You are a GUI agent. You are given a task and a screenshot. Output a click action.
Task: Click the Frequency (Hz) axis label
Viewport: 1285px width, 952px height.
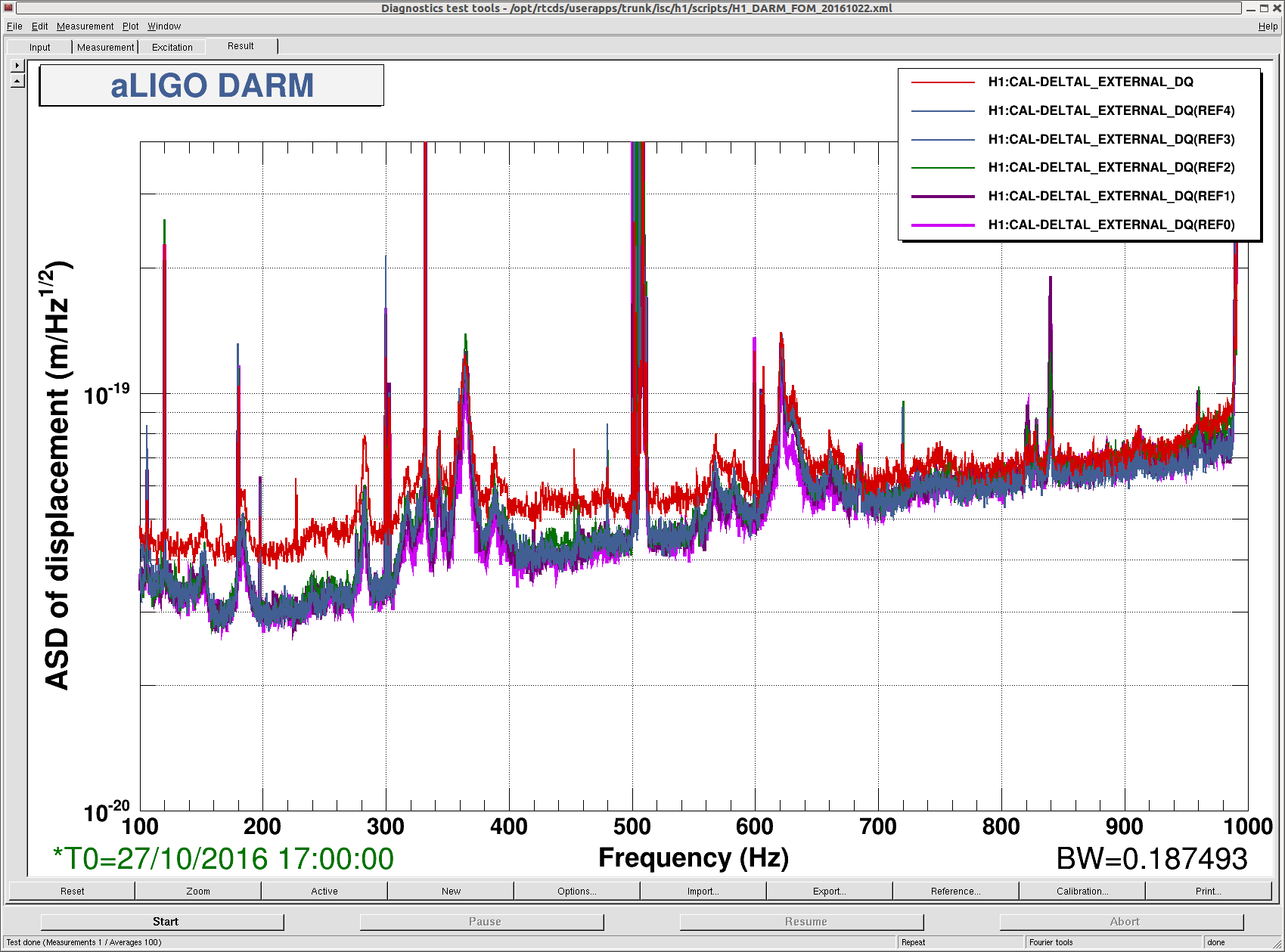tap(694, 858)
